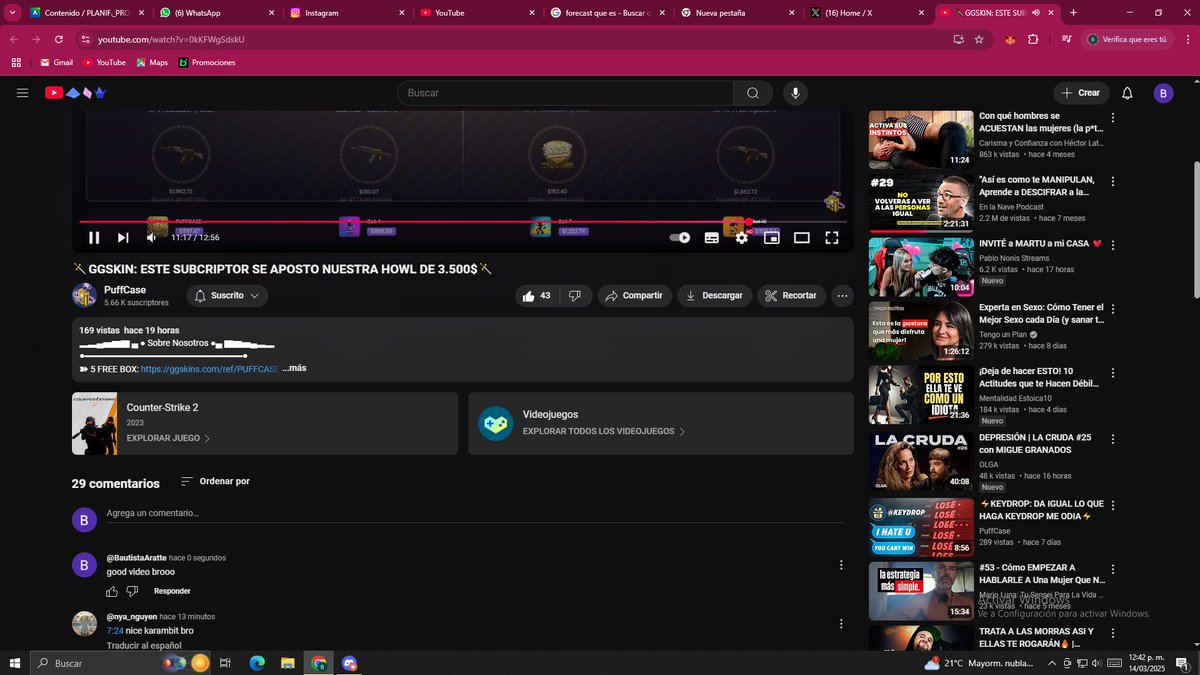Image resolution: width=1200 pixels, height=675 pixels.
Task: Open 'Experta en Sexo' video thumbnail
Action: pyautogui.click(x=921, y=331)
